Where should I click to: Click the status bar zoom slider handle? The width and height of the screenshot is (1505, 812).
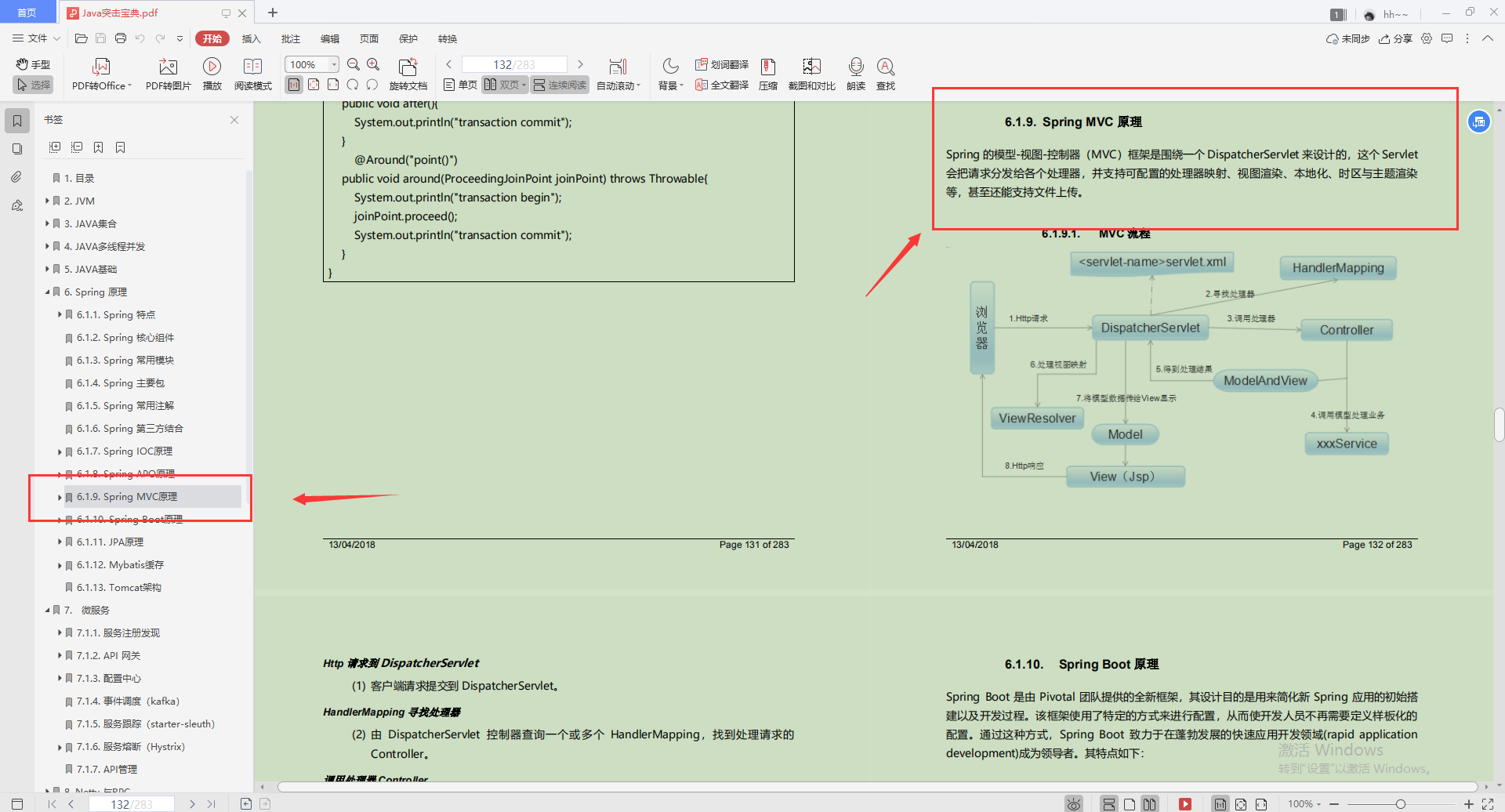[1400, 804]
